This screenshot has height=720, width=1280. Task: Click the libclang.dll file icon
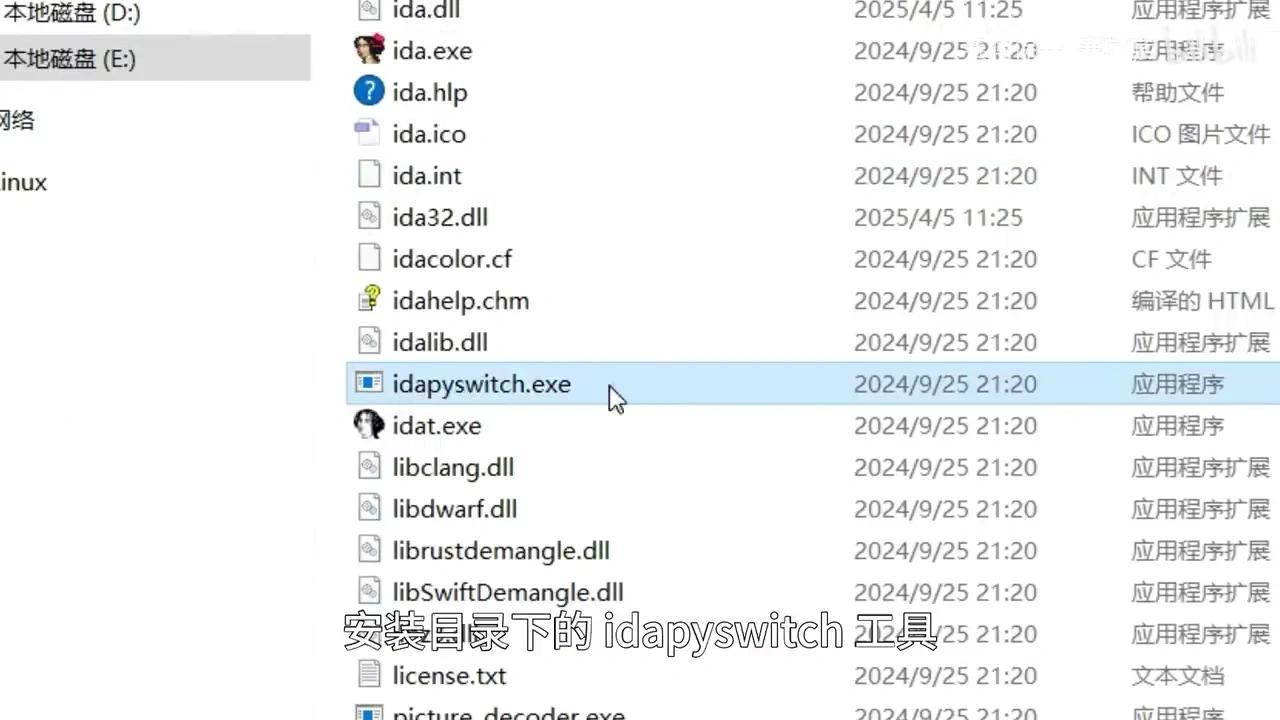coord(369,467)
